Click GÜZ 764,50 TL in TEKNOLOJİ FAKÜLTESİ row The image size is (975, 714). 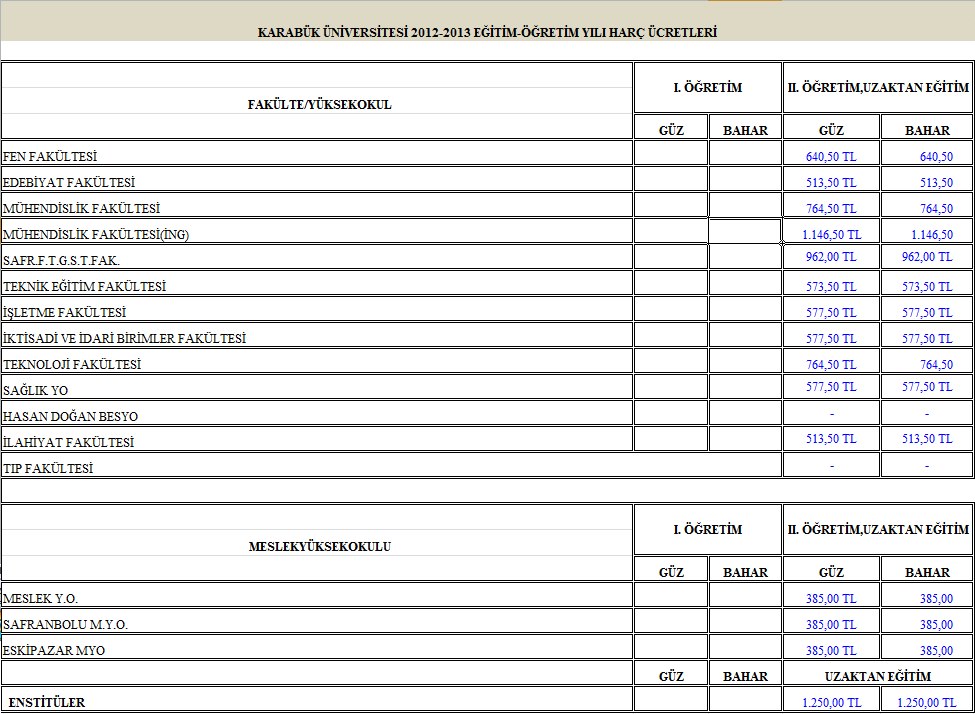coord(831,365)
